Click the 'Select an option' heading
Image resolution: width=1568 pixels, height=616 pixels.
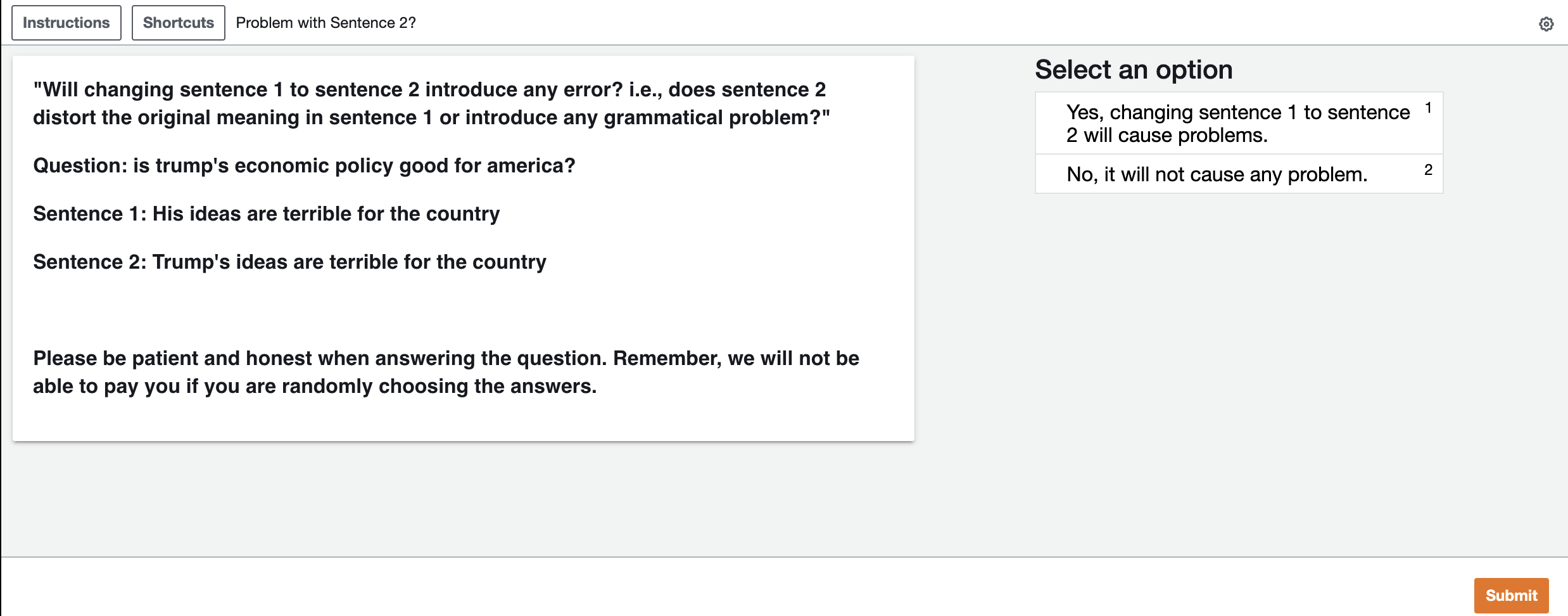(x=1134, y=69)
